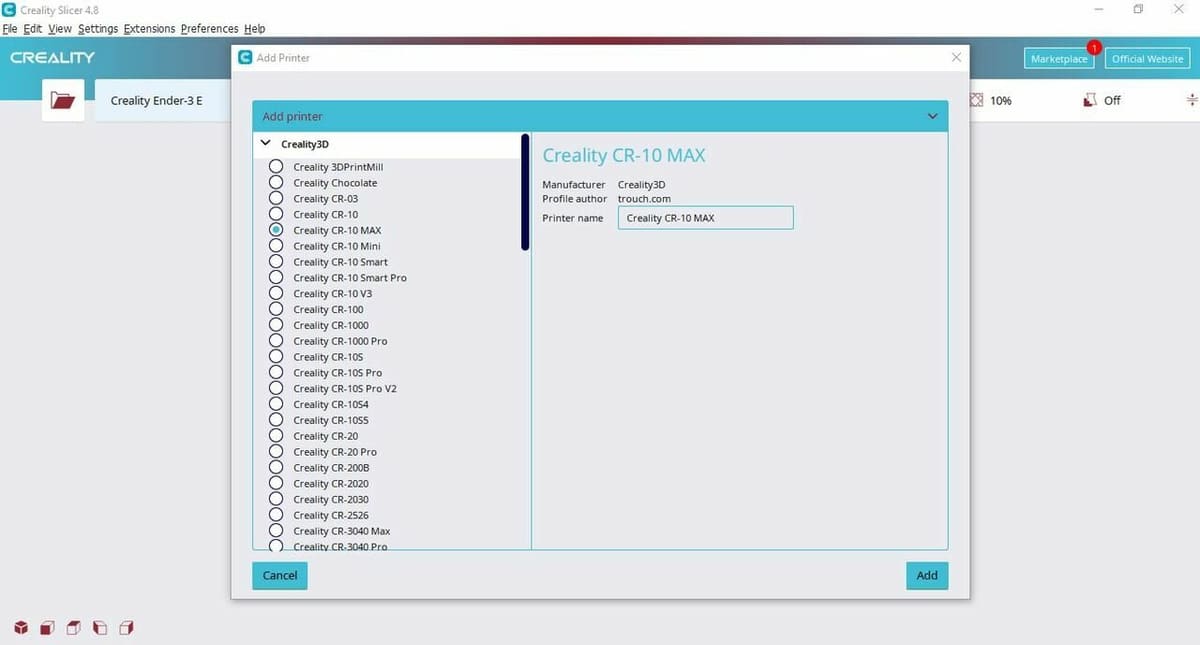Screen dimensions: 1200x645
Task: Click the Creality CR-10S5 list label
Action: [x=331, y=420]
